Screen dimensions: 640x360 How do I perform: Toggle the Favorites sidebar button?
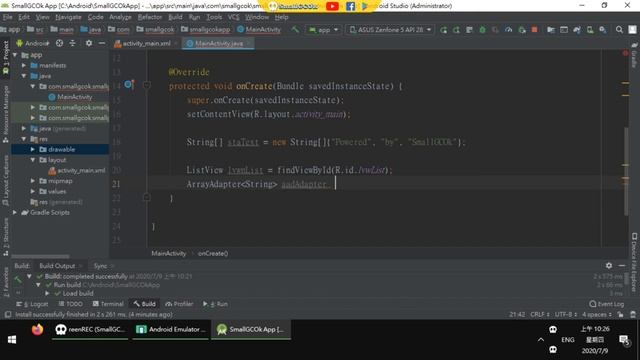(x=6, y=282)
